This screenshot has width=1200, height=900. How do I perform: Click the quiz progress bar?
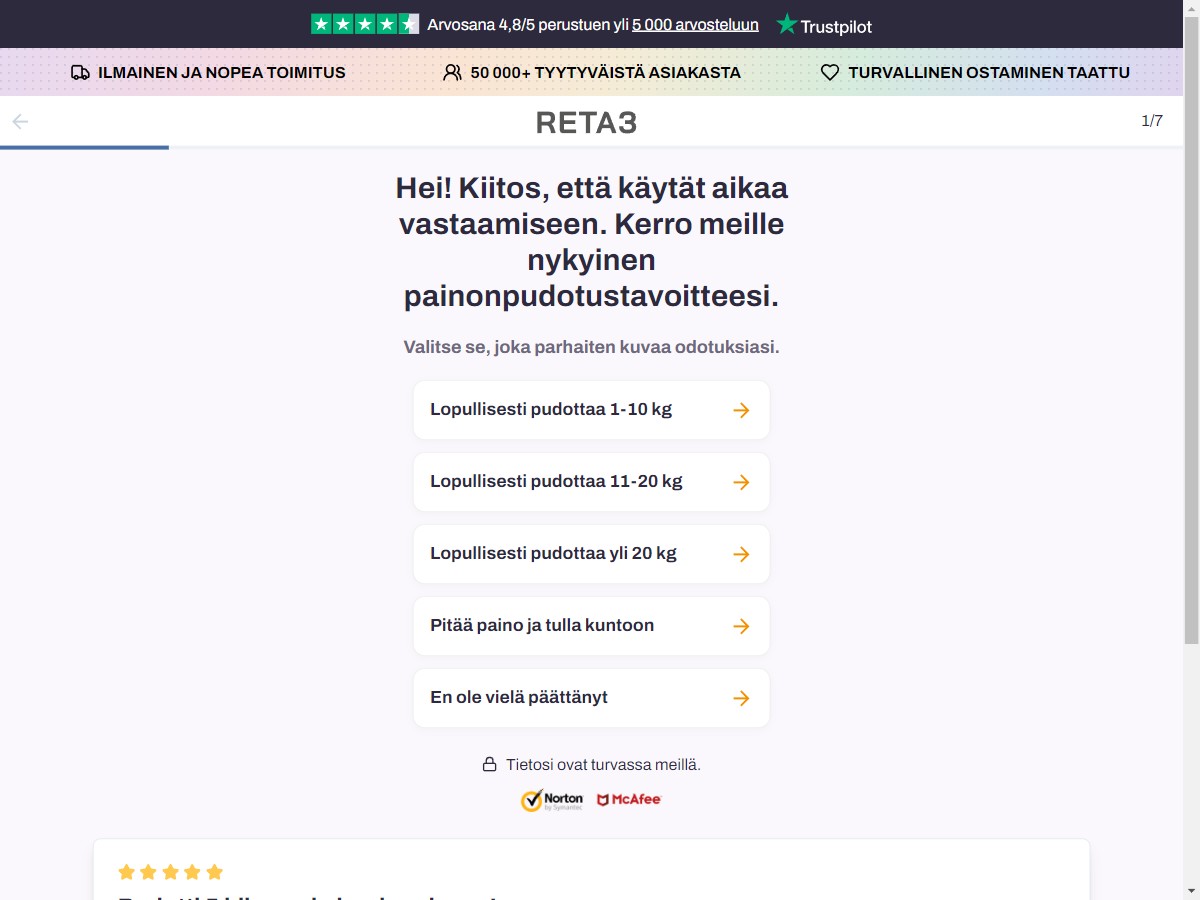point(592,148)
